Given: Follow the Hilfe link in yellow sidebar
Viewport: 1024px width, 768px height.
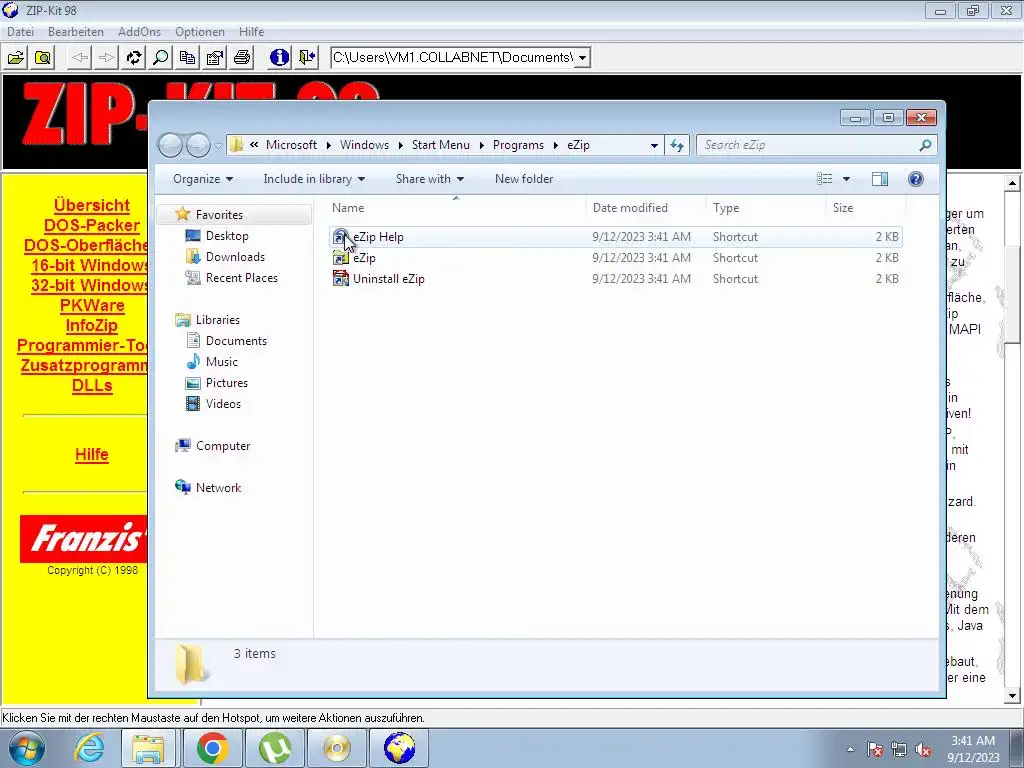Looking at the screenshot, I should coord(91,455).
